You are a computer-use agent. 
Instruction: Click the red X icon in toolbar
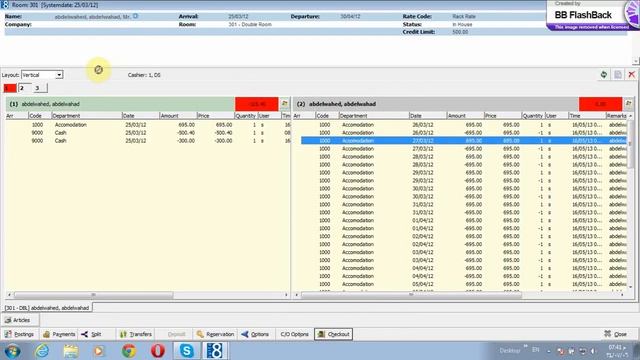(x=631, y=75)
